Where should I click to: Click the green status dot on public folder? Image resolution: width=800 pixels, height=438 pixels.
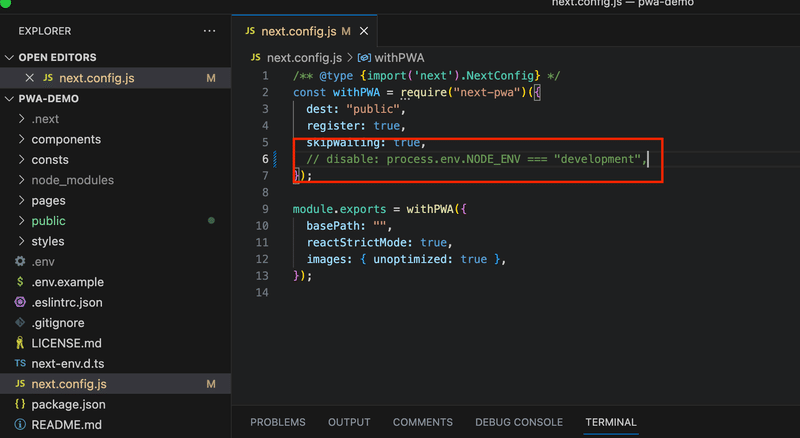[x=211, y=221]
